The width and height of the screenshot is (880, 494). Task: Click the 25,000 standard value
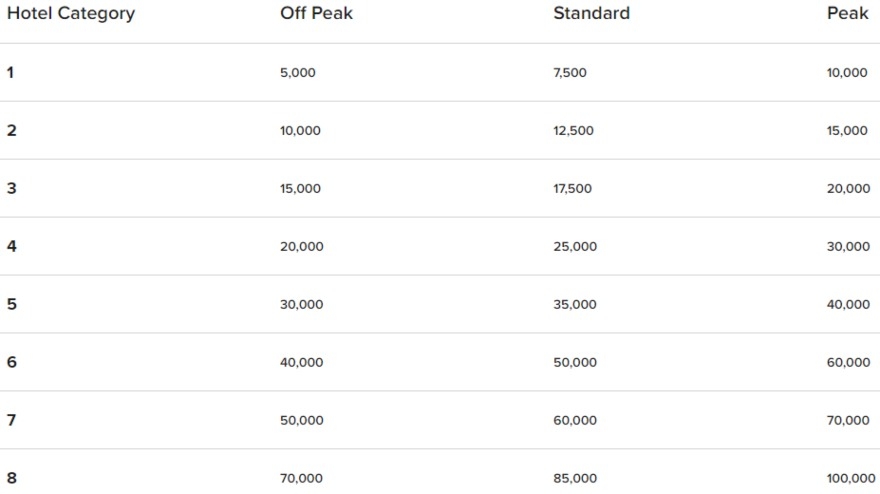point(574,247)
